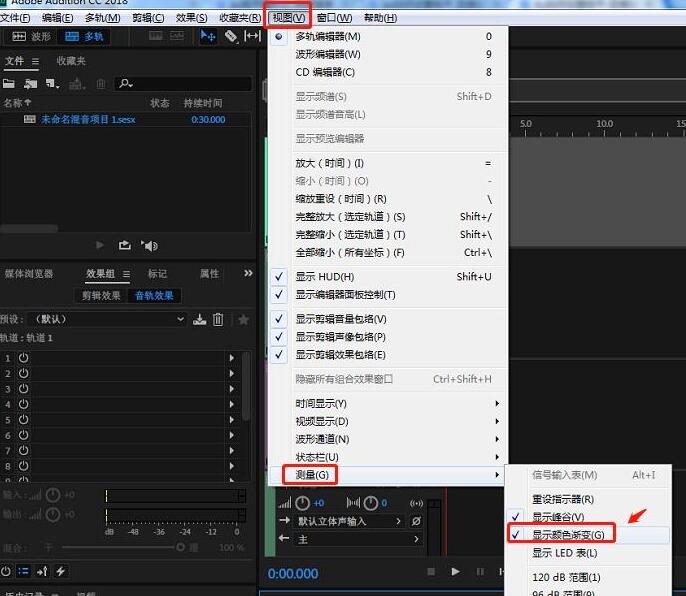
Task: Save effects preset with download icon
Action: coord(199,319)
